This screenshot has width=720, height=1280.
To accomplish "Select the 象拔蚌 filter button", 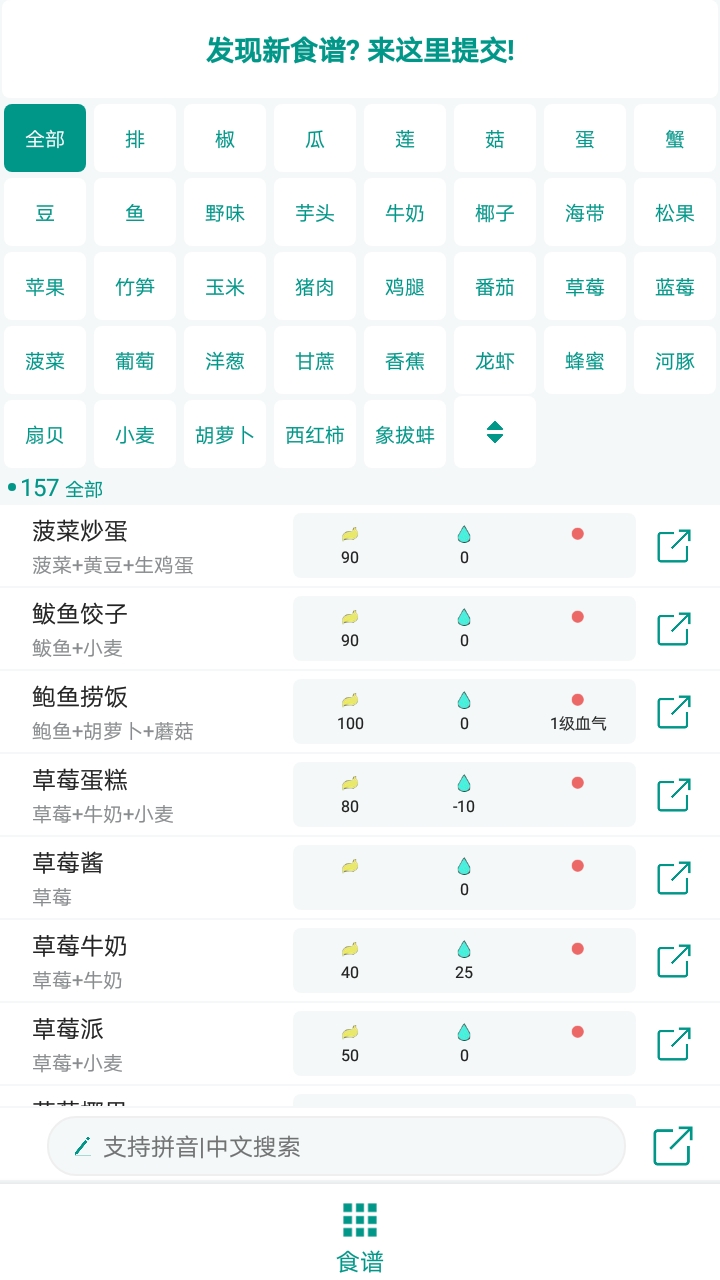I will [x=405, y=435].
